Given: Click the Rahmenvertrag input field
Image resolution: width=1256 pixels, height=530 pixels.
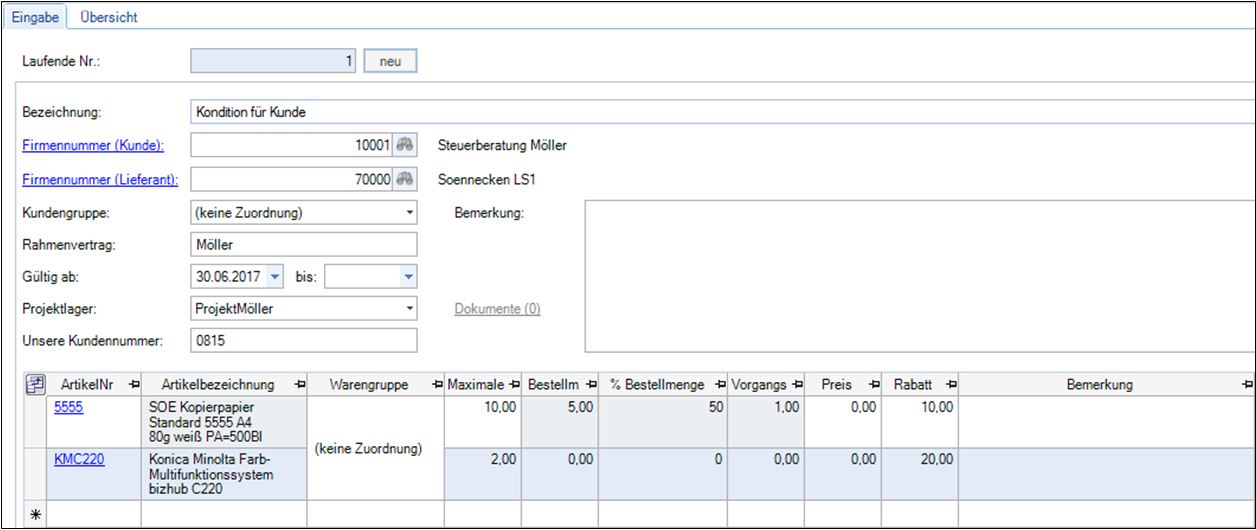Looking at the screenshot, I should coord(302,245).
